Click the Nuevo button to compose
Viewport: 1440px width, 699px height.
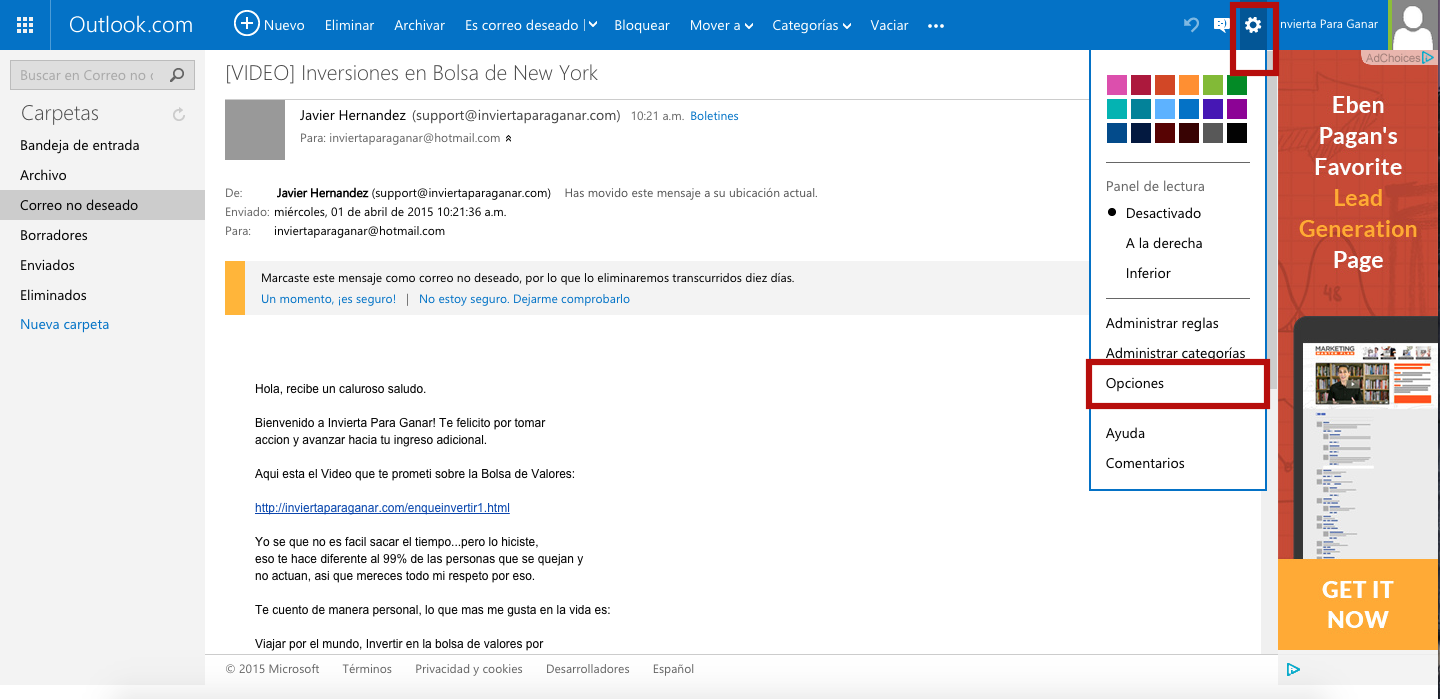click(269, 25)
